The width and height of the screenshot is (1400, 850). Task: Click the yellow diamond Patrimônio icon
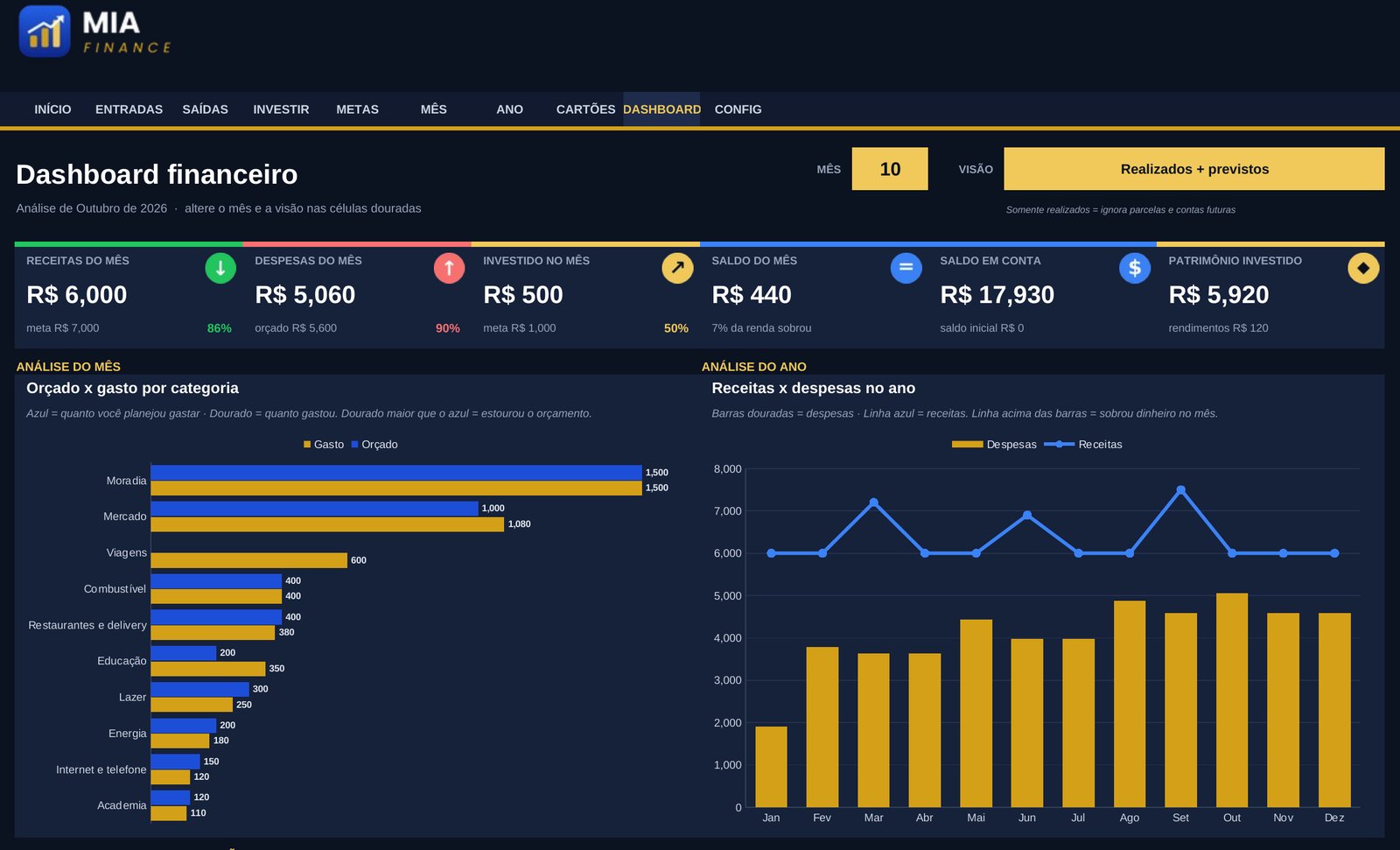coord(1362,268)
